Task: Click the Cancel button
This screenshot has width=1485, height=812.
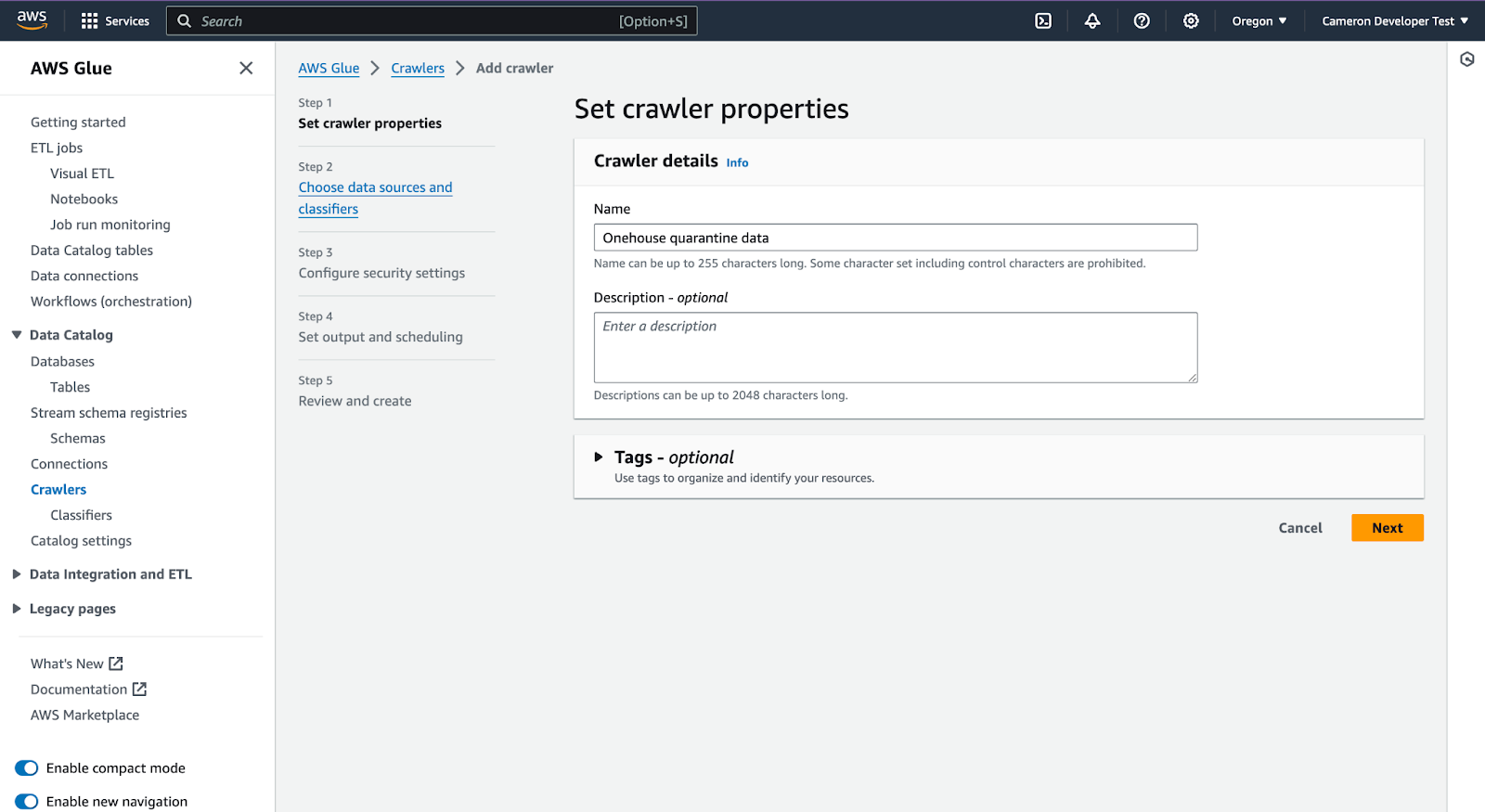Action: pos(1300,528)
